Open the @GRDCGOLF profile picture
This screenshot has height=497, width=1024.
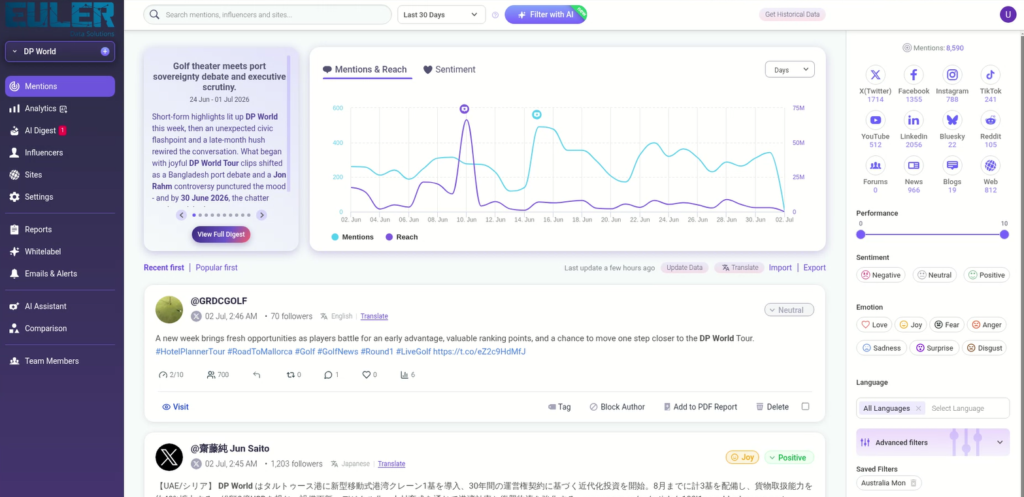tap(169, 310)
